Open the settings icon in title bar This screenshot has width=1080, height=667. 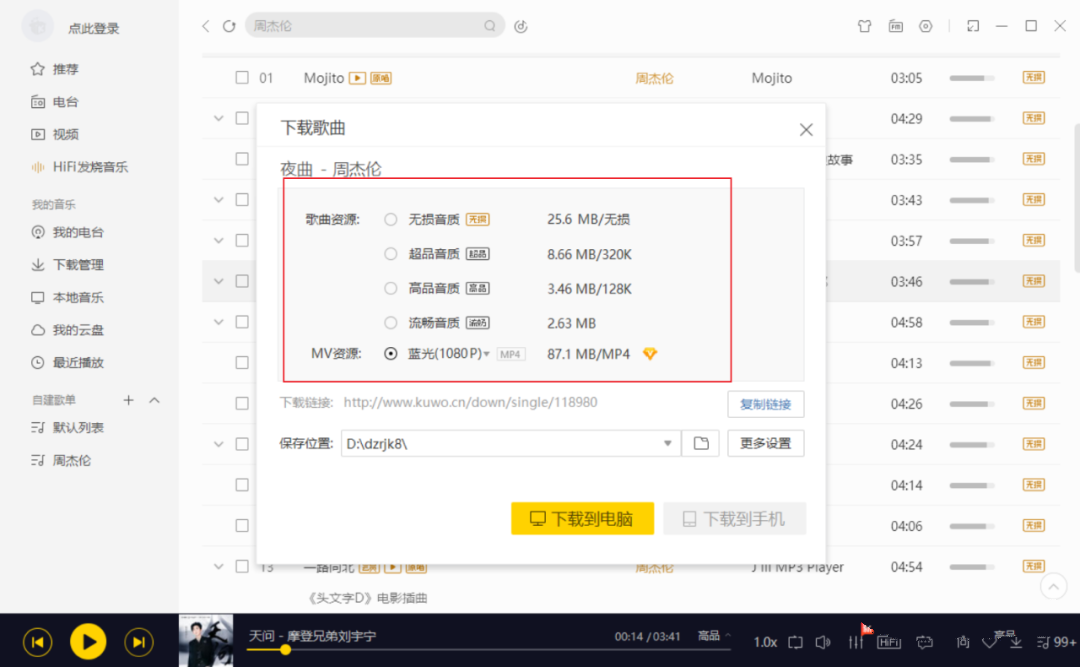[x=926, y=26]
